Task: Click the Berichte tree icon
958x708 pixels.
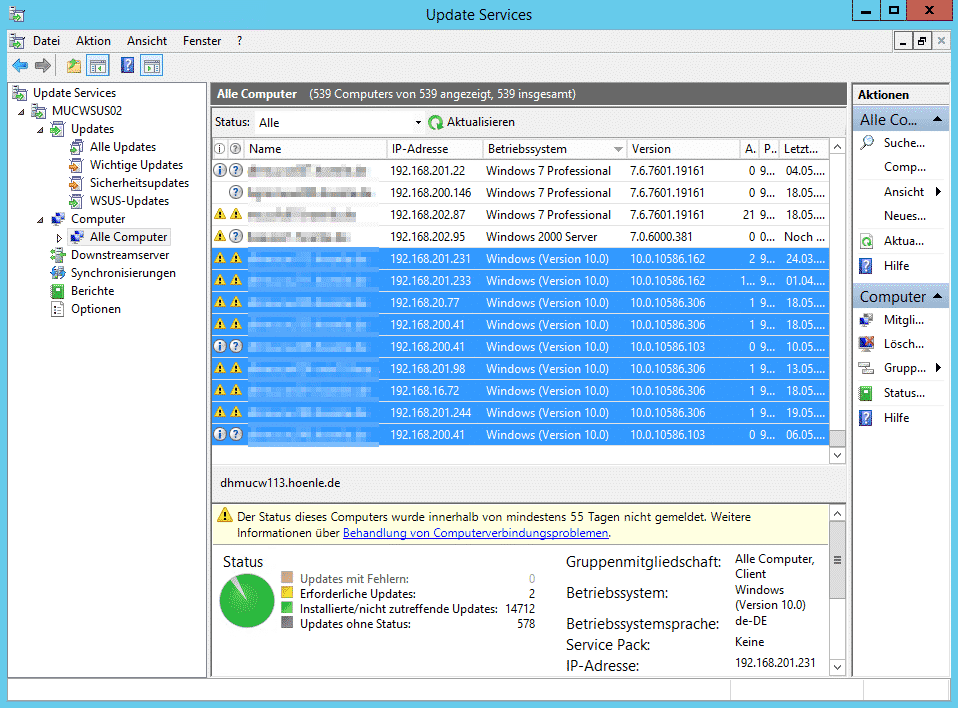Action: coord(57,291)
